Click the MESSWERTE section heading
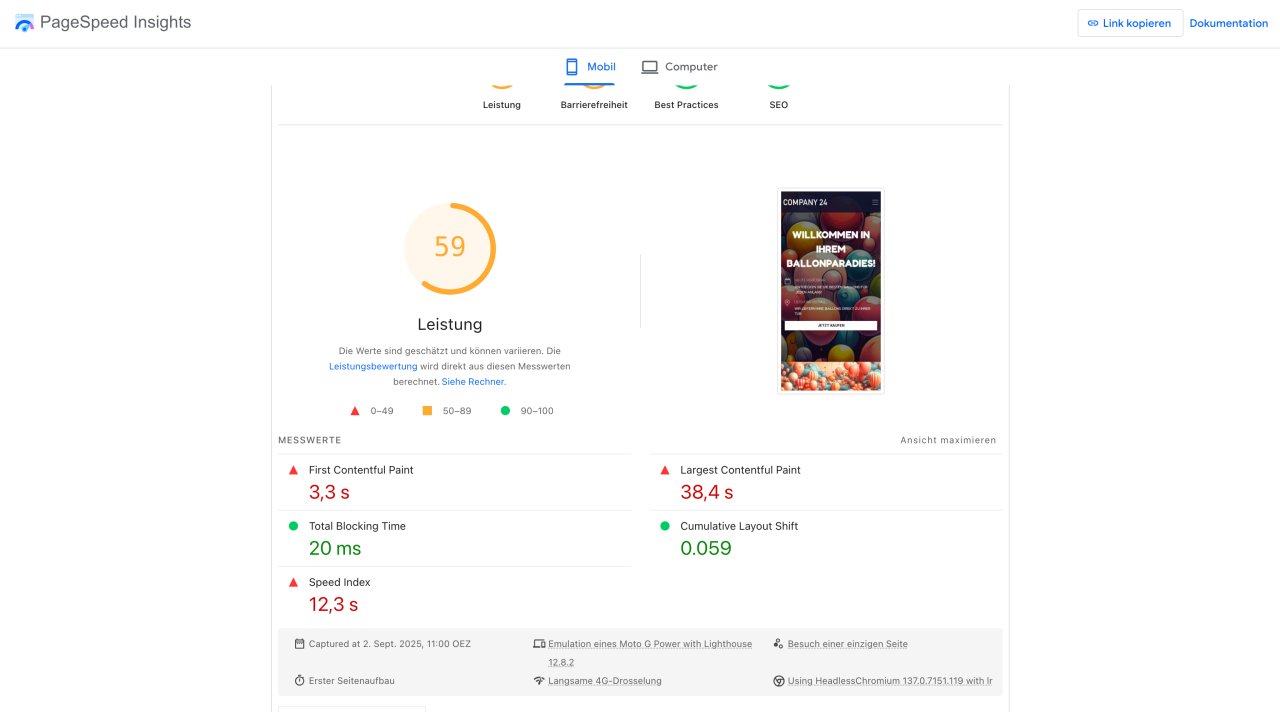Viewport: 1280px width, 712px height. point(310,440)
